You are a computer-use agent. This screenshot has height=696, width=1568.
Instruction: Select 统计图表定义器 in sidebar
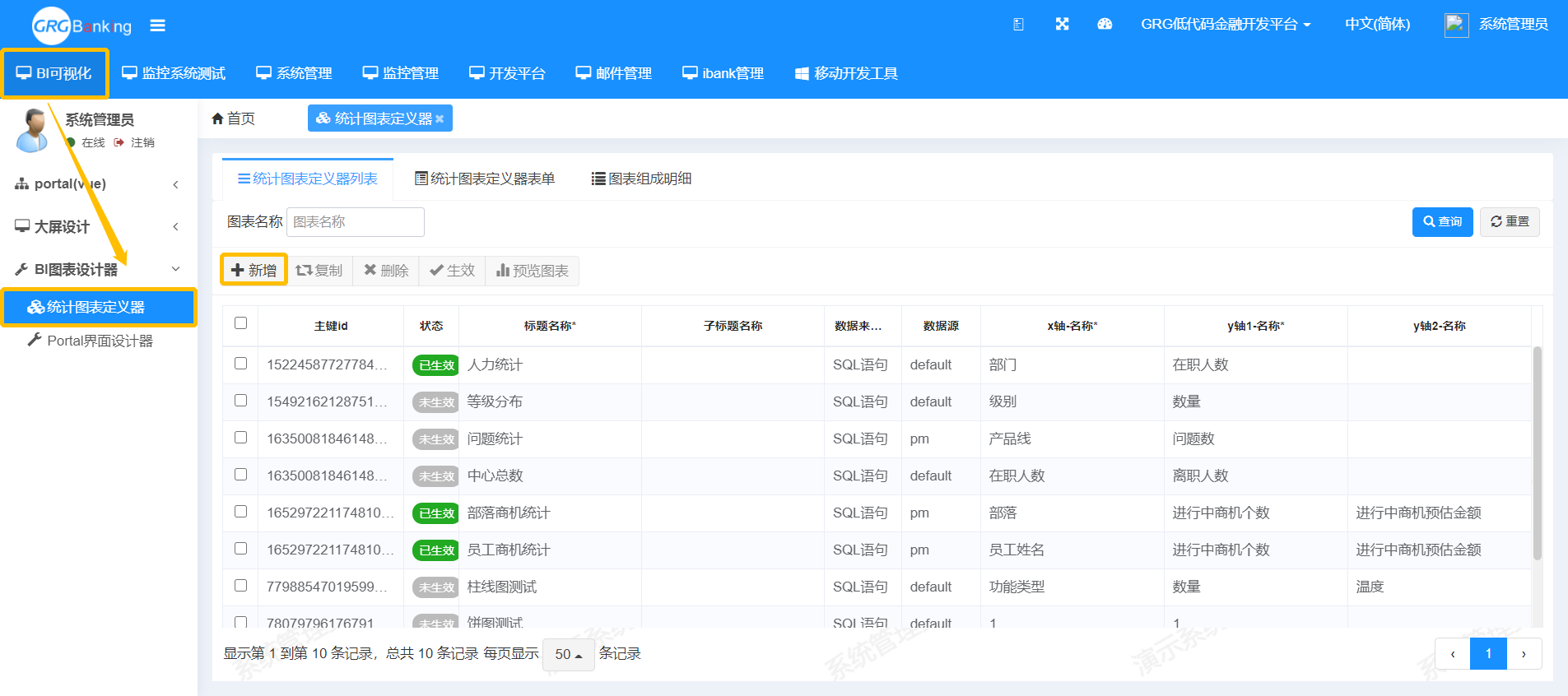(99, 307)
